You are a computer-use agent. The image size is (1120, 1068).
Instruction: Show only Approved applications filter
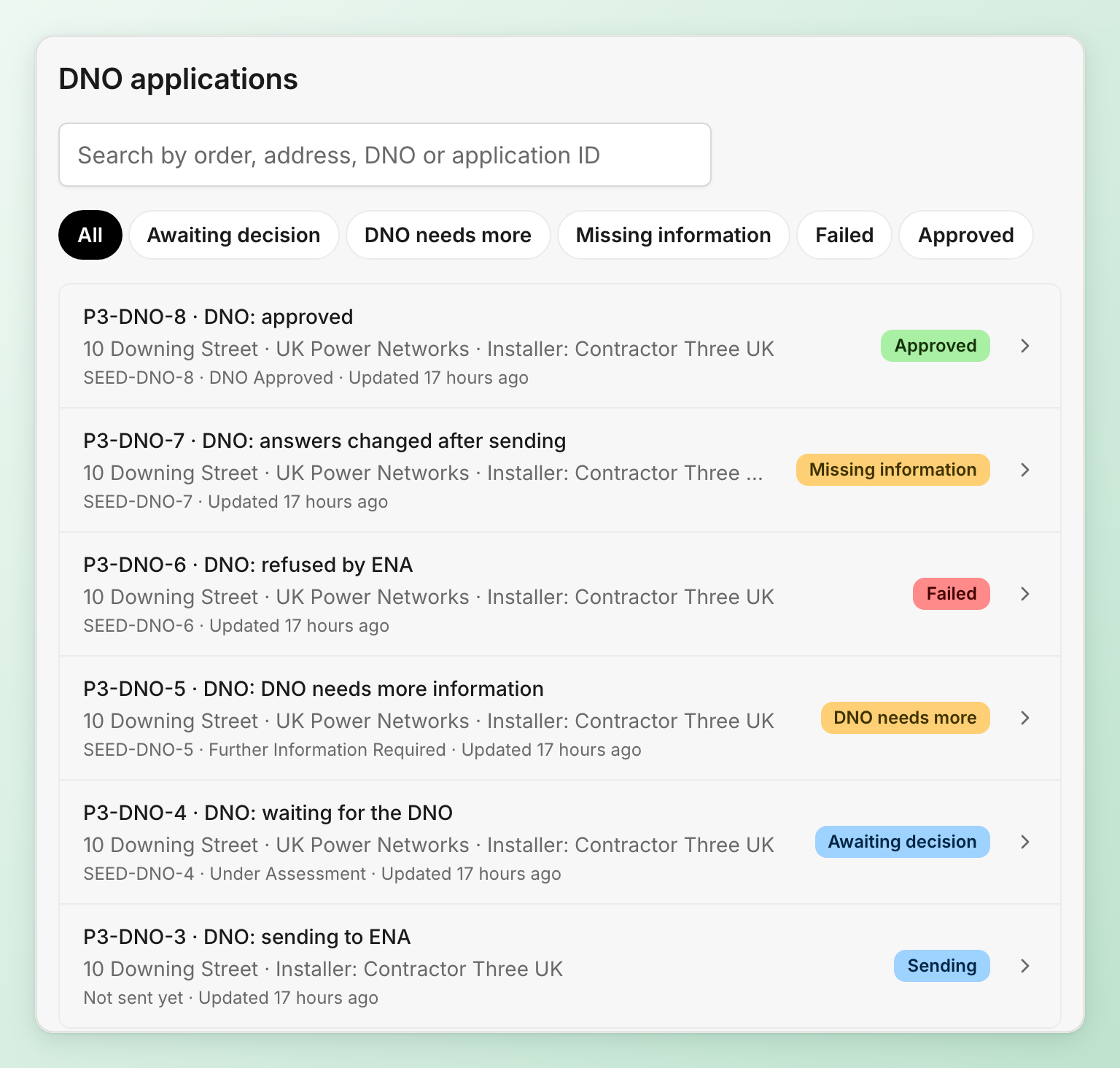click(966, 235)
